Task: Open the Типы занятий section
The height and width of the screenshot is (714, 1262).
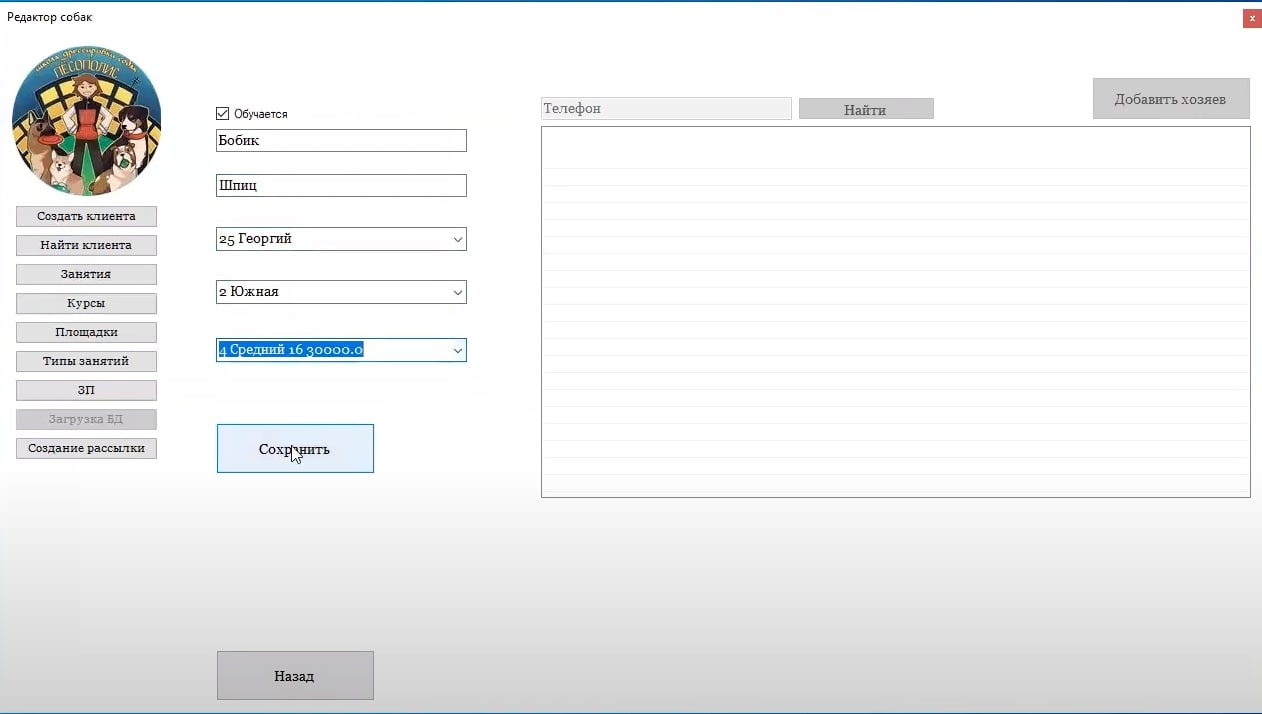Action: coord(86,361)
